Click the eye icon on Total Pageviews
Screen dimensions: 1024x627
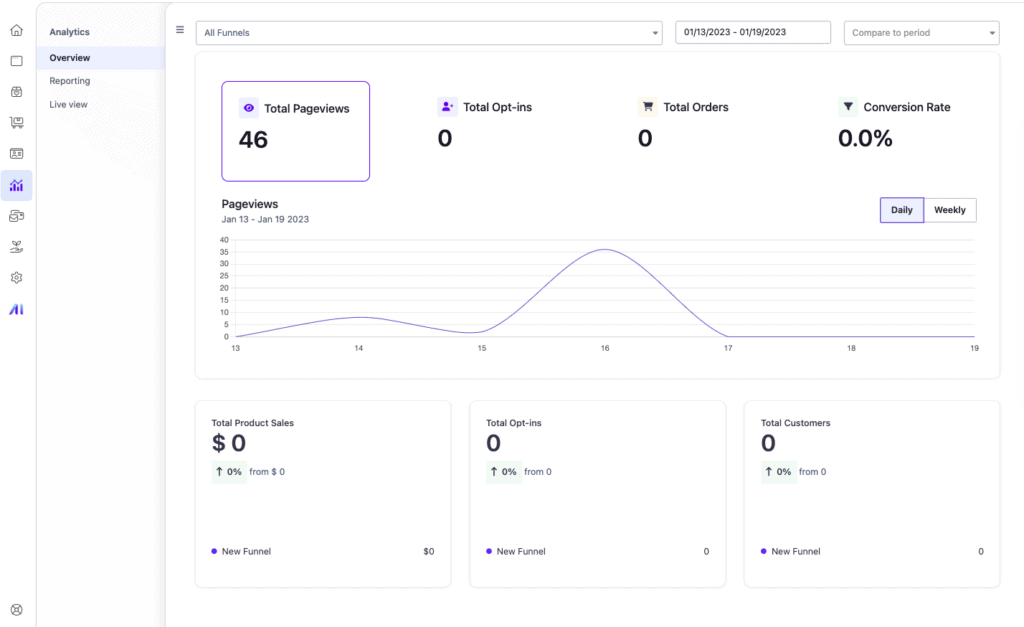click(249, 108)
